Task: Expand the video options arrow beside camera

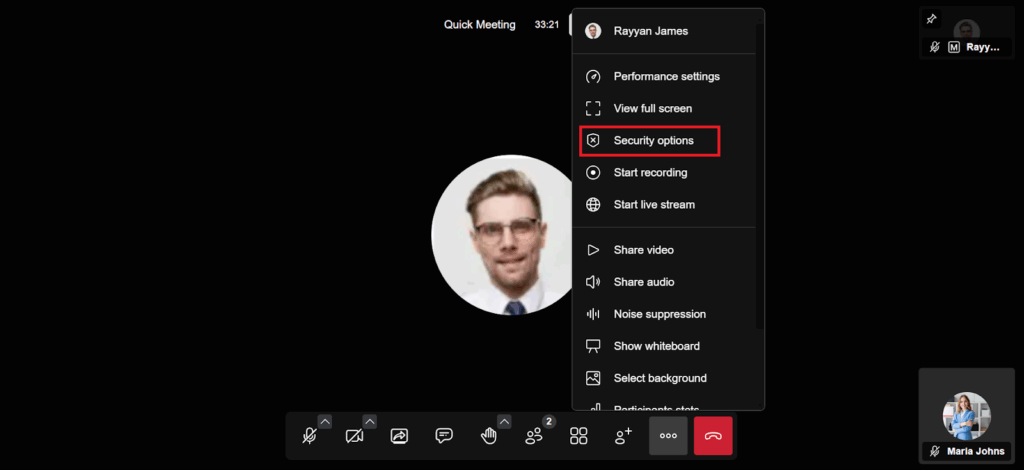Action: tap(370, 421)
